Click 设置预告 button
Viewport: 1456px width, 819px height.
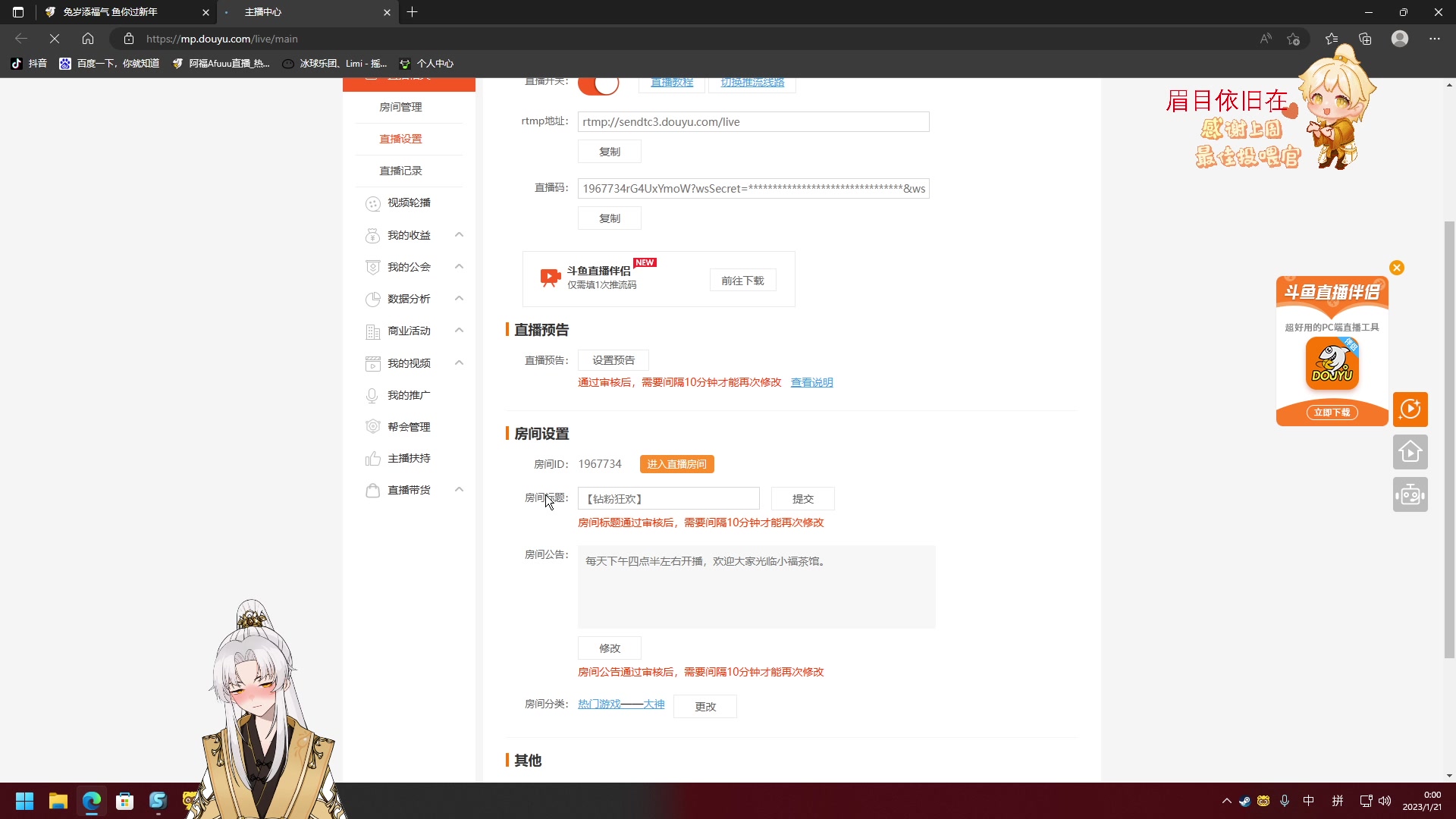613,360
